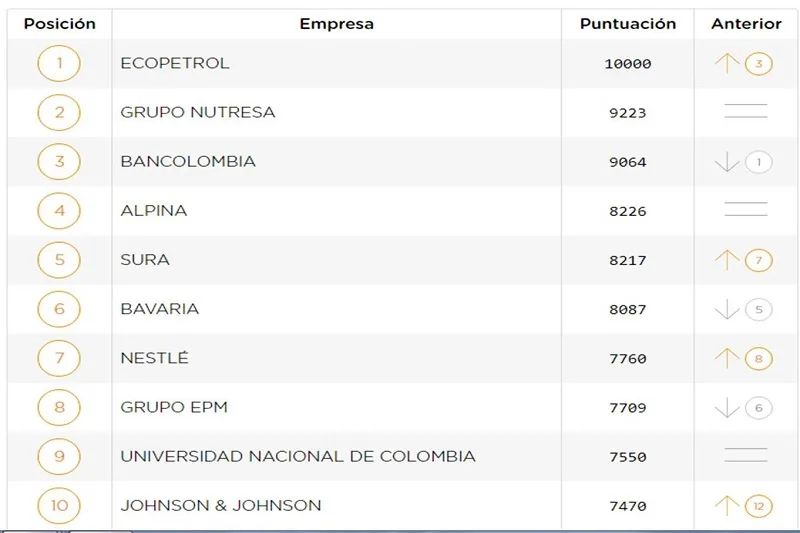Click the up arrow in Nestlé row
The image size is (800, 533).
point(727,358)
